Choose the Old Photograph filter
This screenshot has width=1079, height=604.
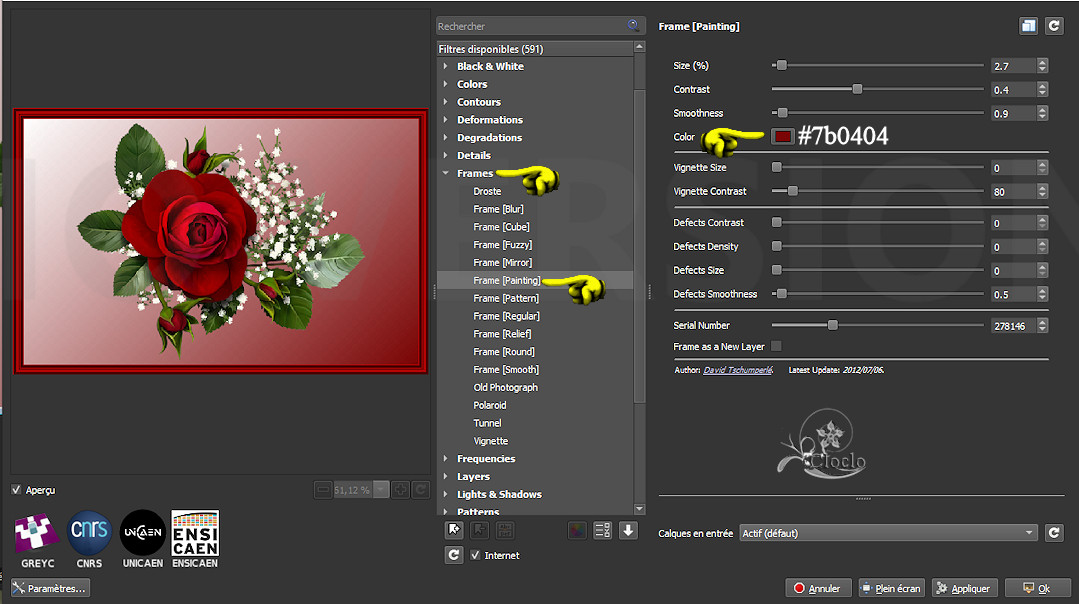click(x=505, y=388)
